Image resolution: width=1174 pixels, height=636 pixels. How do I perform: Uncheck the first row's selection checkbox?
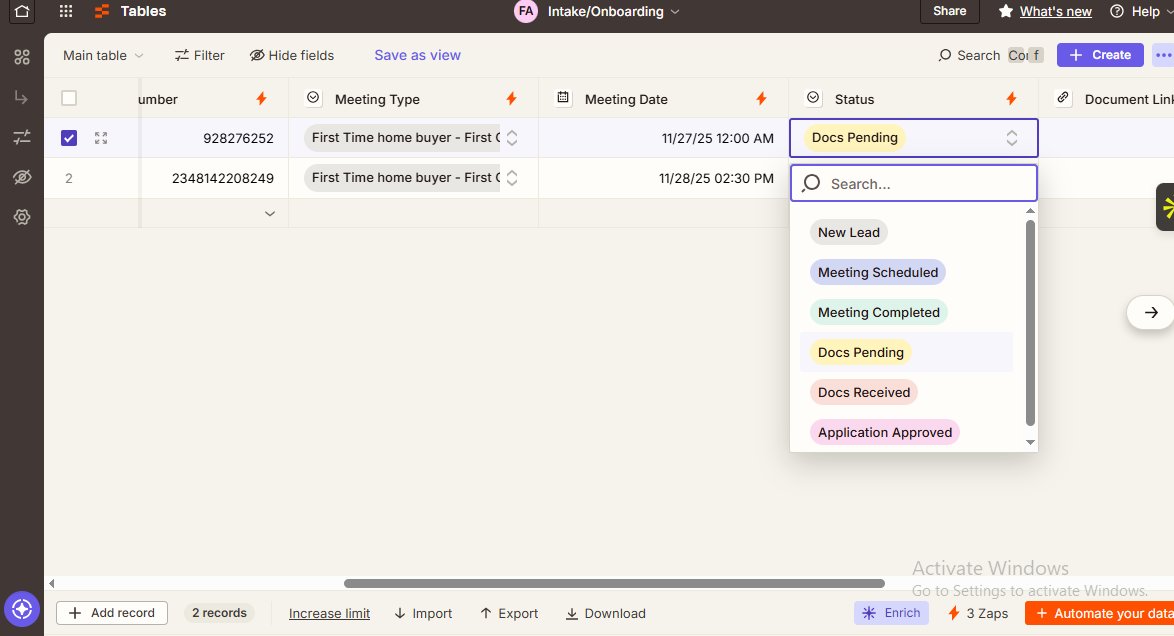[68, 137]
